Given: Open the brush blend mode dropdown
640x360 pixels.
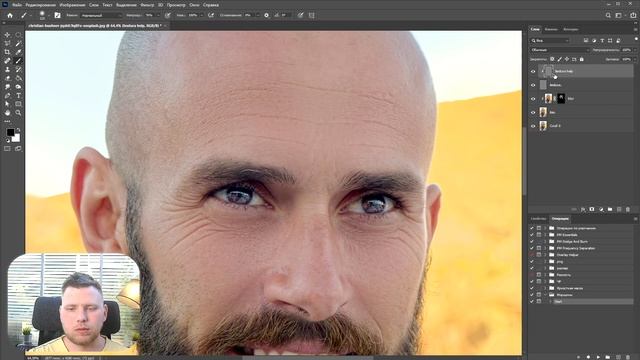Looking at the screenshot, I should point(100,15).
